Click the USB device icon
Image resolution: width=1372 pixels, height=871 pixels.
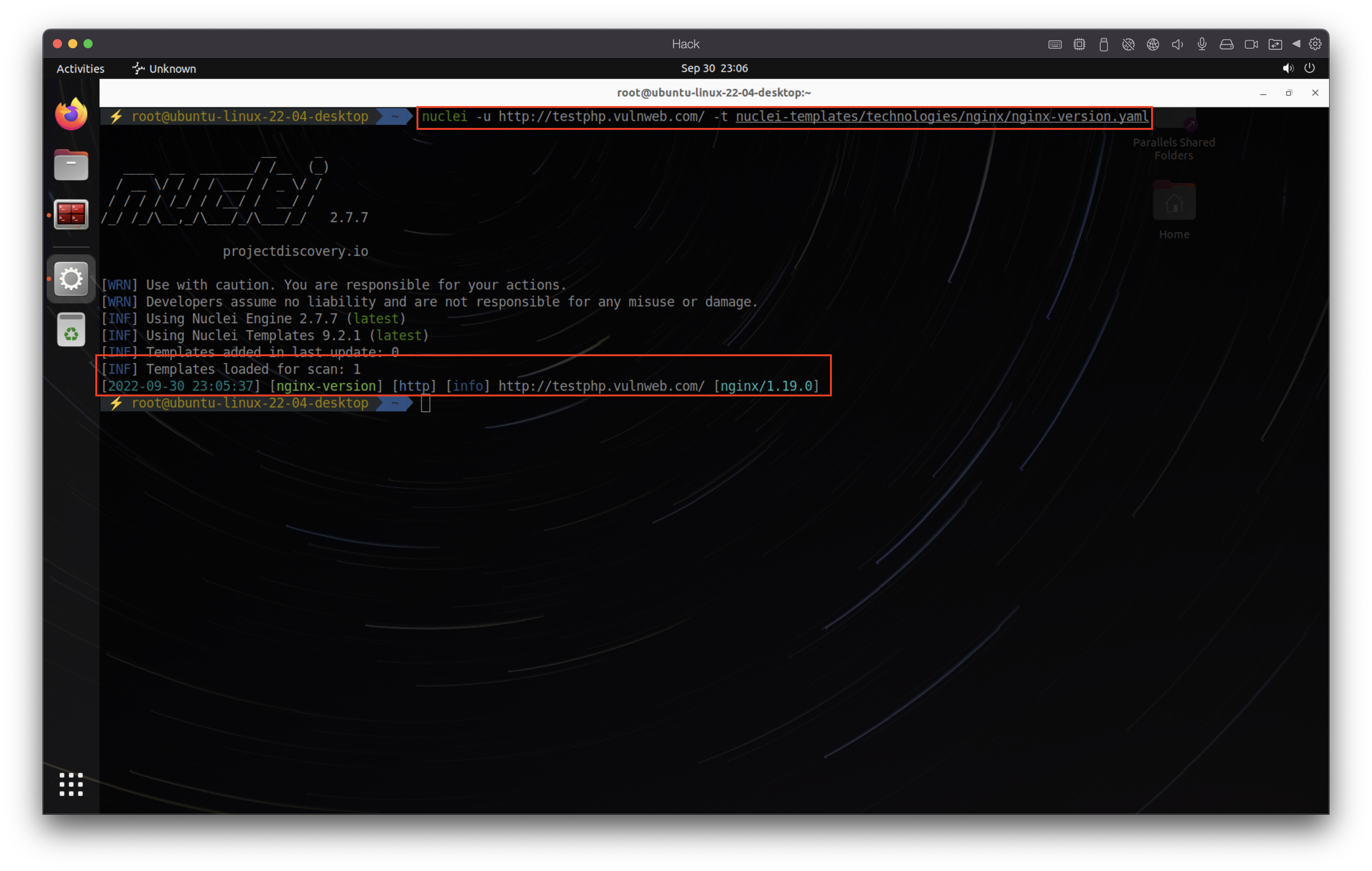tap(1104, 44)
